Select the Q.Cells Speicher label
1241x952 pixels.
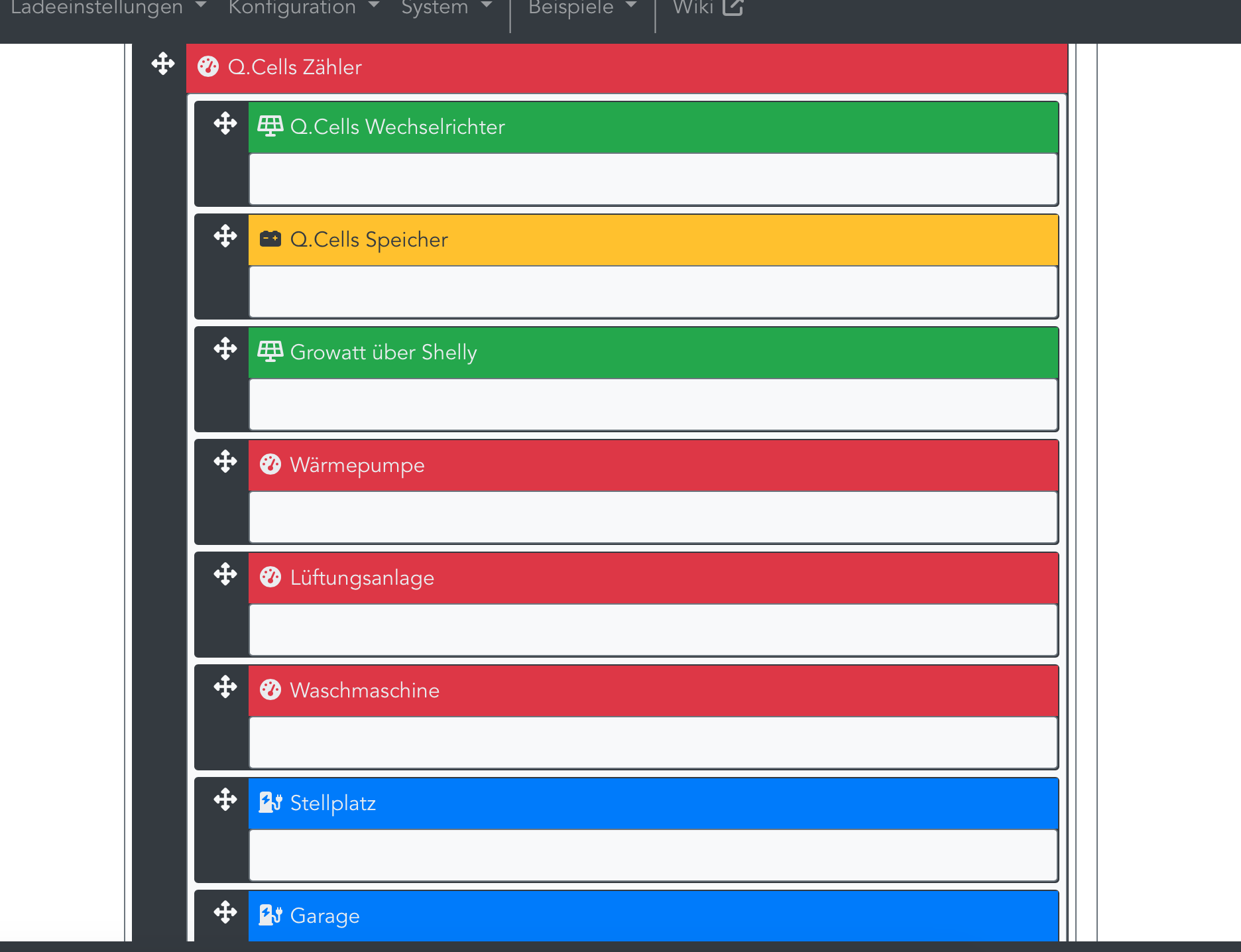click(x=369, y=239)
